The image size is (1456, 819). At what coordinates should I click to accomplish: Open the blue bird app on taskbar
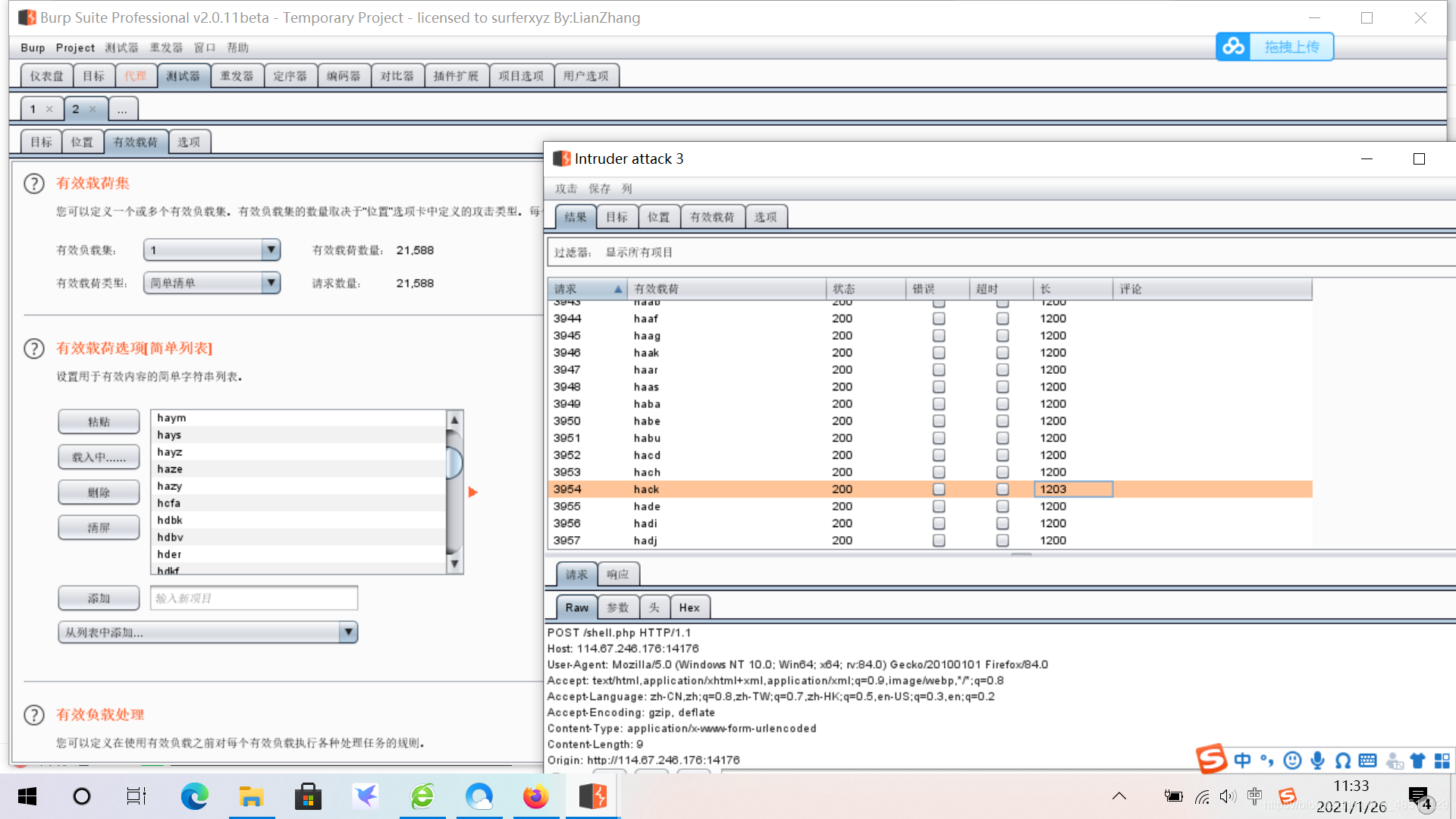click(365, 796)
